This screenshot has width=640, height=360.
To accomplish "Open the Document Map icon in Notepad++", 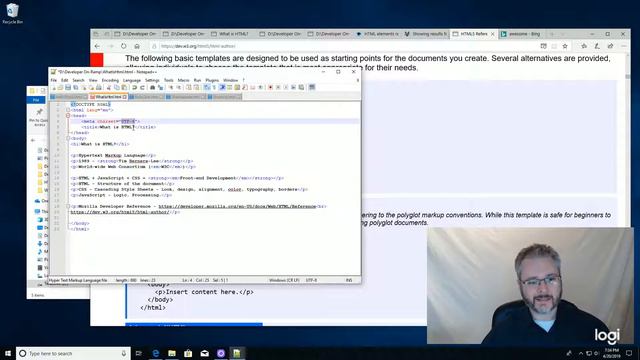I will coord(237,87).
